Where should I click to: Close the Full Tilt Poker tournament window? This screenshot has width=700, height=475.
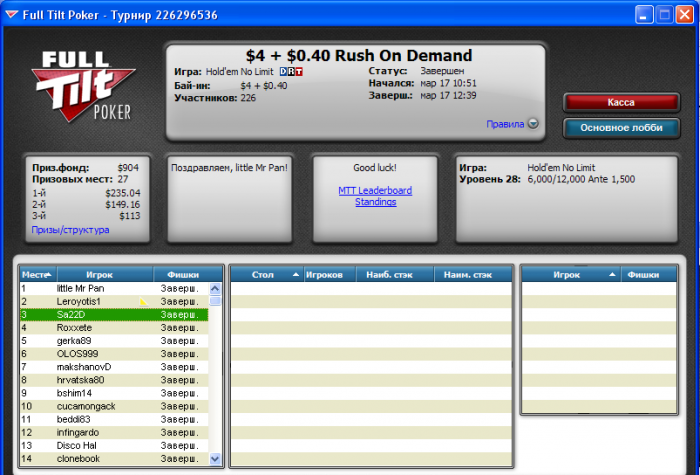tap(684, 15)
